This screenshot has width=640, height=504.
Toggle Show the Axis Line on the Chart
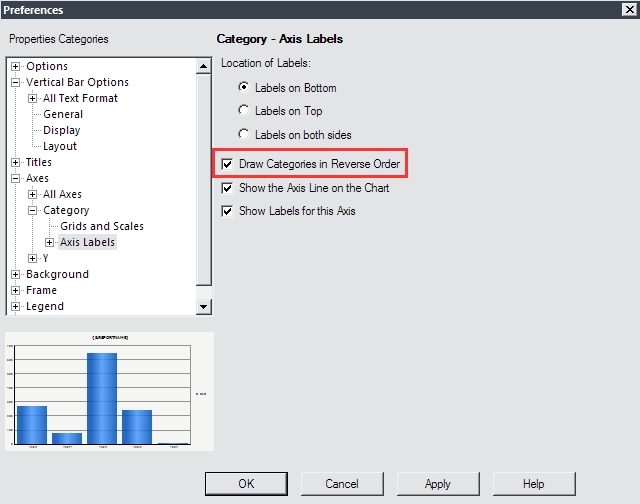pyautogui.click(x=228, y=188)
